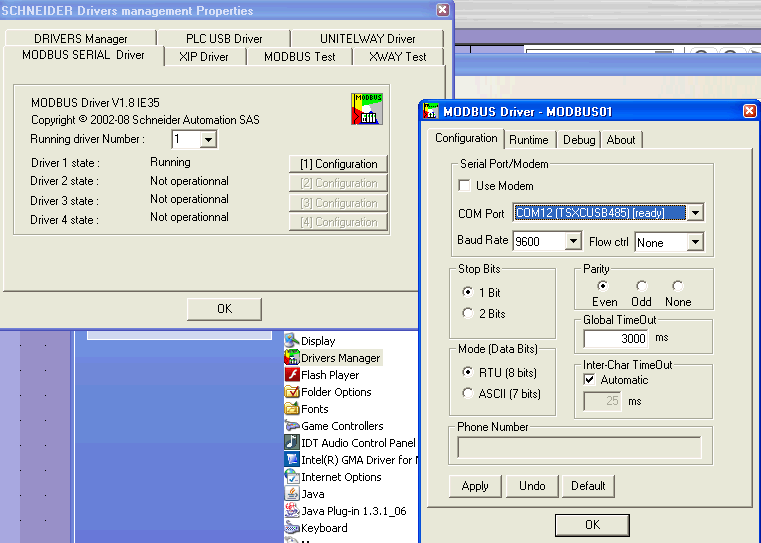
Task: Open the Game Controllers icon
Action: coord(292,426)
